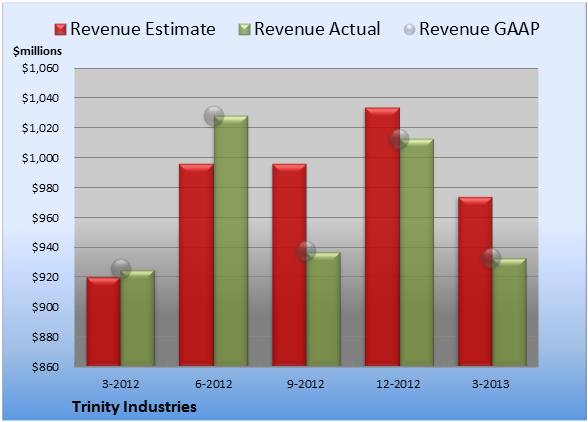Click the $980 axis value
The image size is (588, 422).
tap(45, 188)
